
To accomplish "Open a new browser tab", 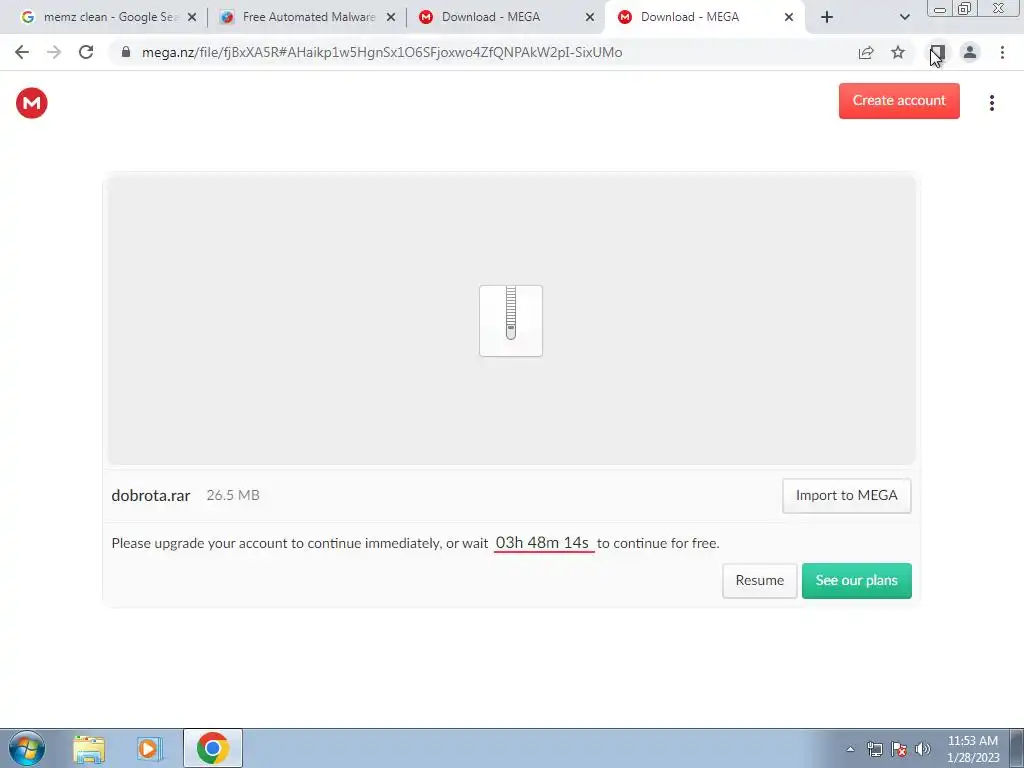I will coord(827,17).
